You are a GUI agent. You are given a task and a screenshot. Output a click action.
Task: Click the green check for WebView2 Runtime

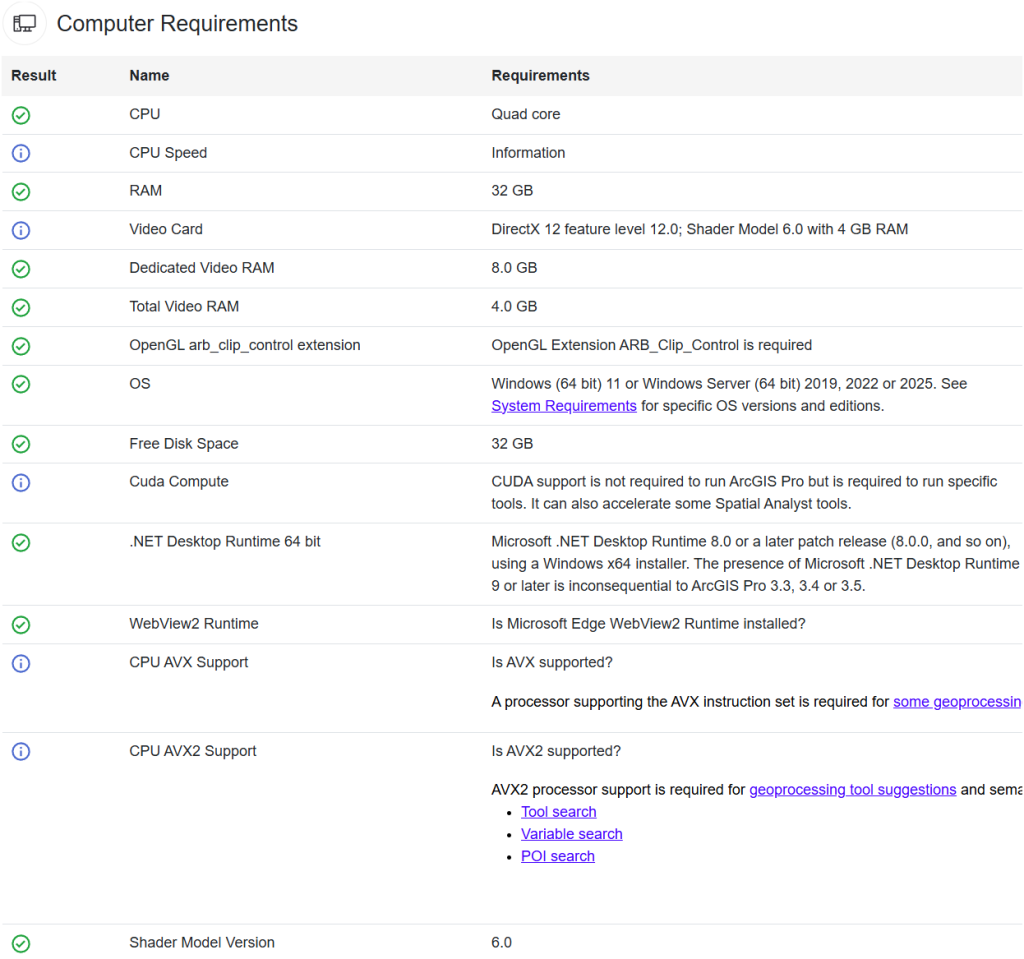pyautogui.click(x=20, y=624)
